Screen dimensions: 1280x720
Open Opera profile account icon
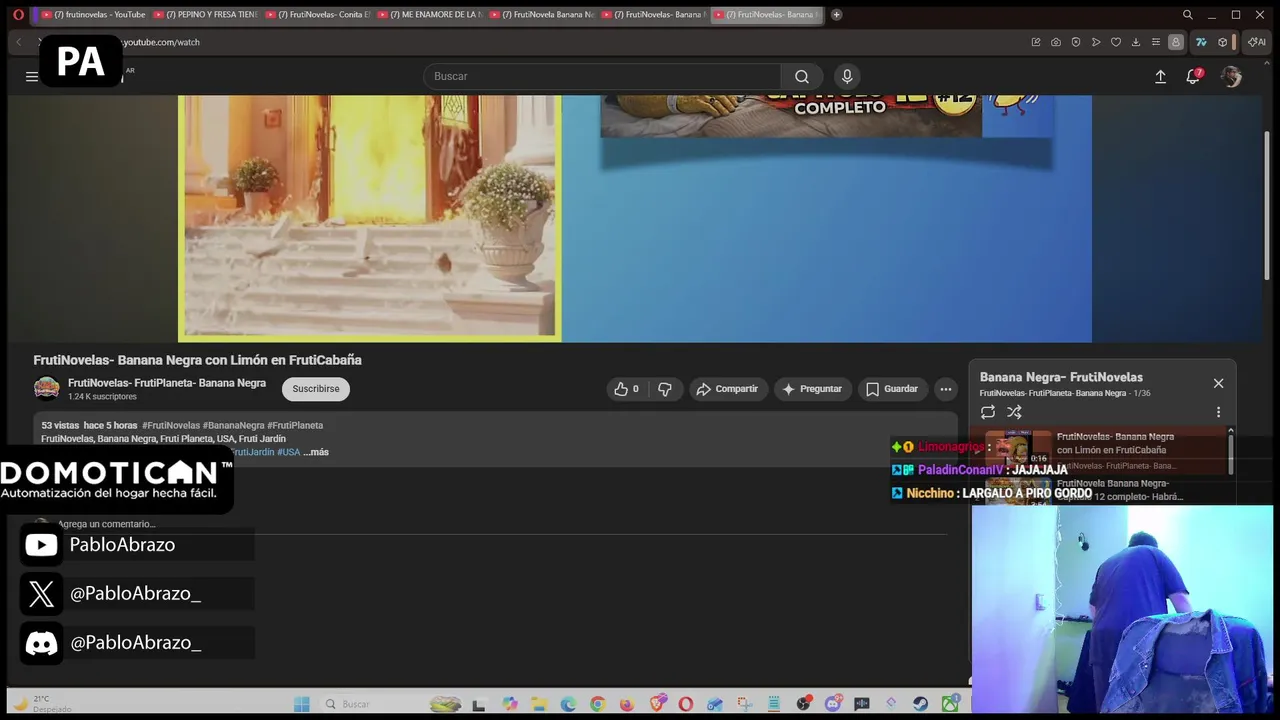pos(1176,42)
